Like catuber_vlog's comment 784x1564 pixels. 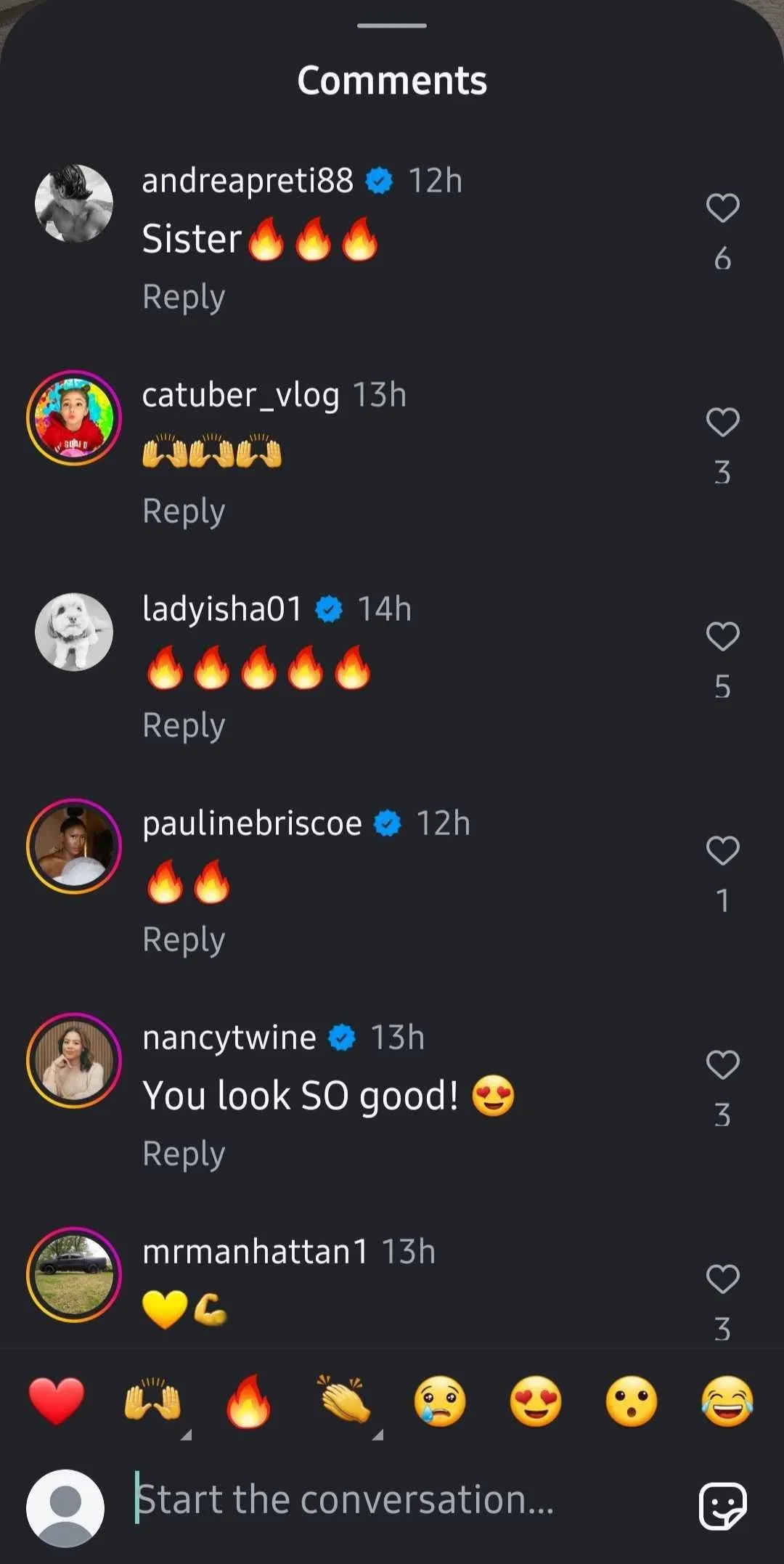(722, 423)
